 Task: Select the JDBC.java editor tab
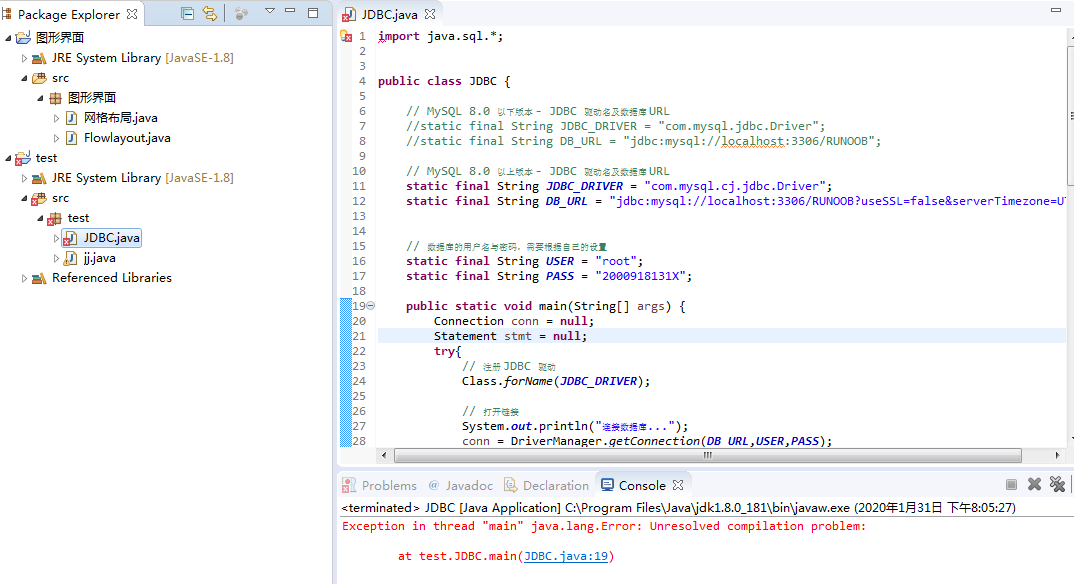tap(389, 14)
